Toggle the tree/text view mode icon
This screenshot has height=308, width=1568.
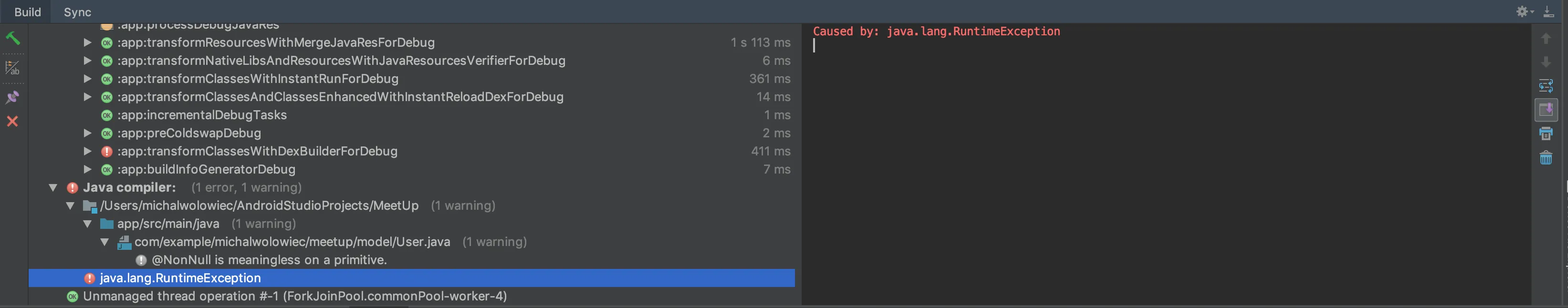(13, 68)
